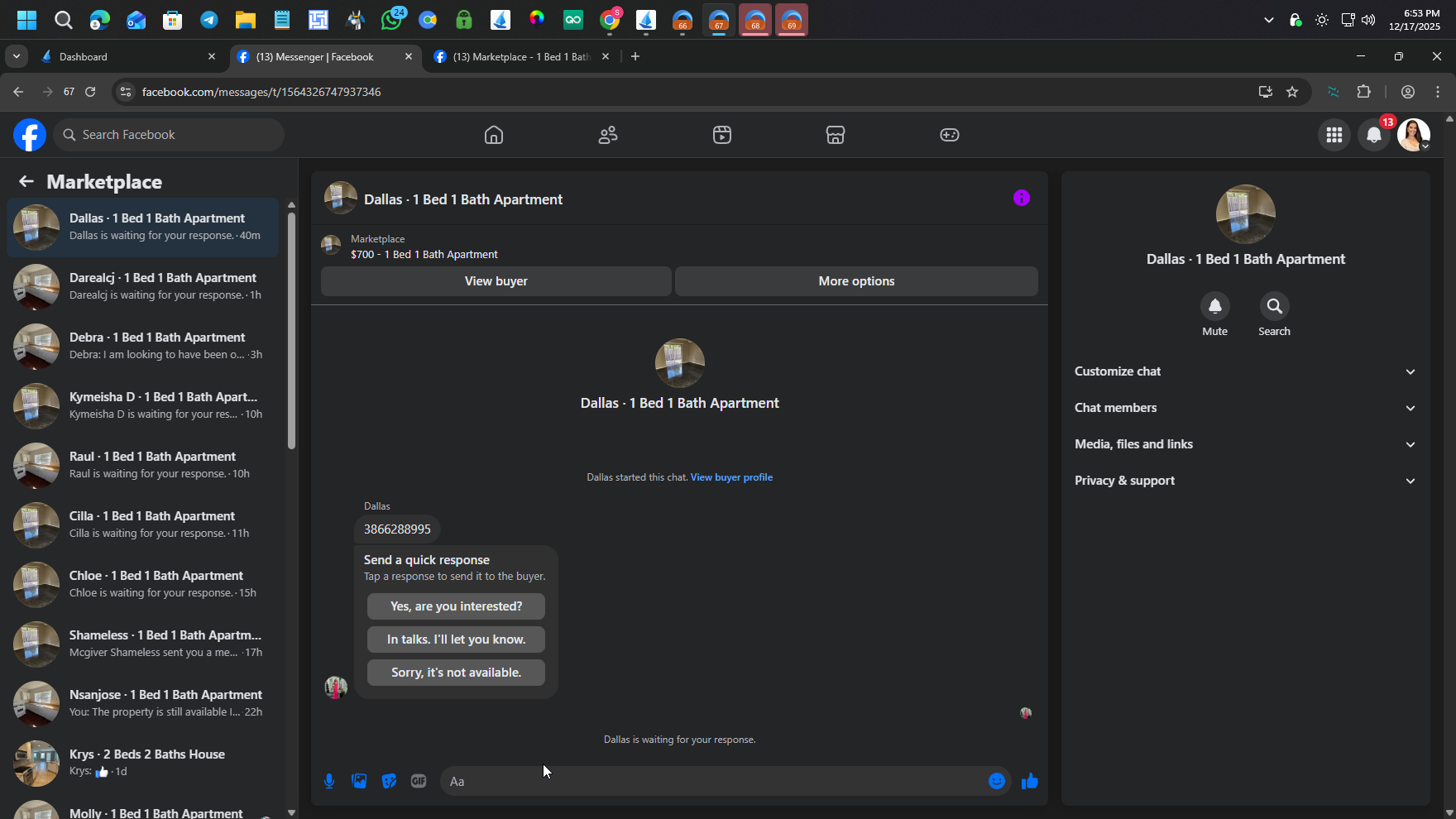Viewport: 1456px width, 819px height.
Task: Open Telegram from taskbar
Action: click(209, 20)
